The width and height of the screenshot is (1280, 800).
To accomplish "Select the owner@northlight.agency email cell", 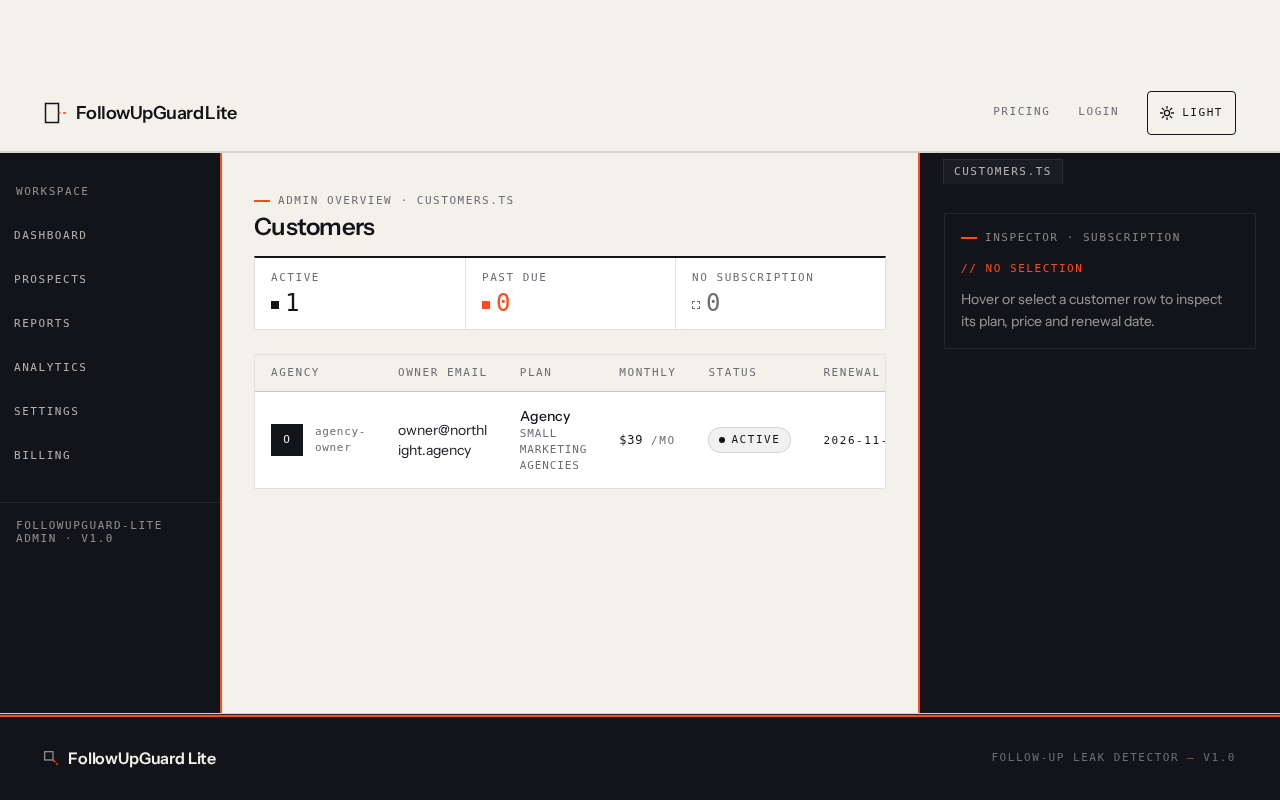I will [443, 440].
